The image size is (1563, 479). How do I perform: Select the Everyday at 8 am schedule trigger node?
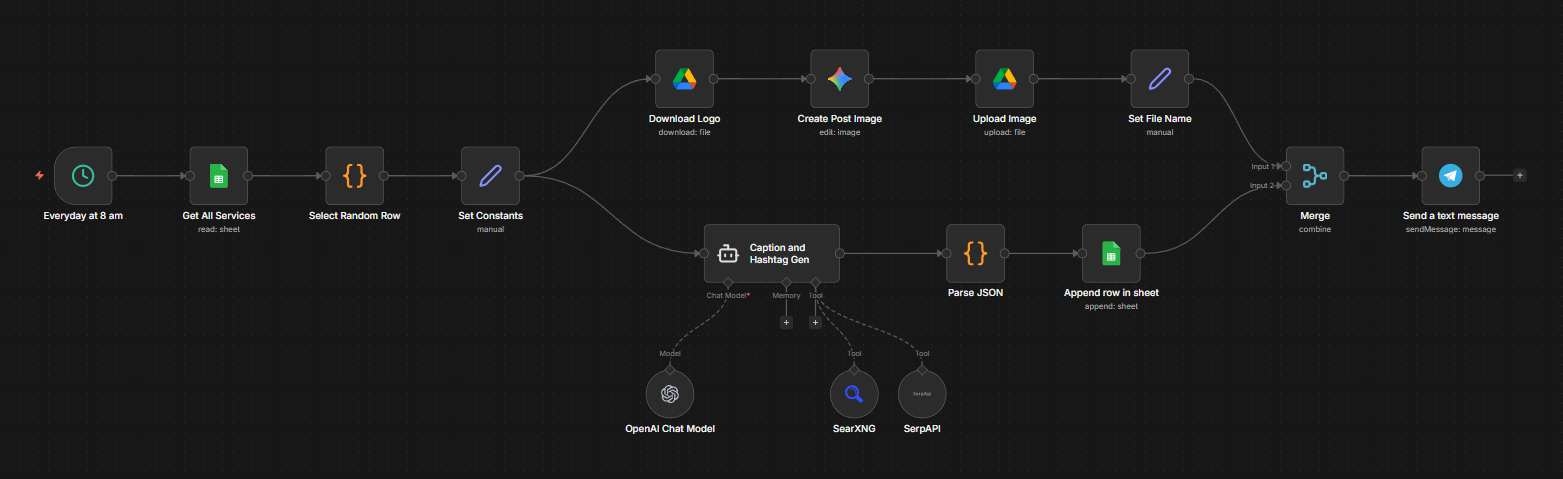coord(83,176)
